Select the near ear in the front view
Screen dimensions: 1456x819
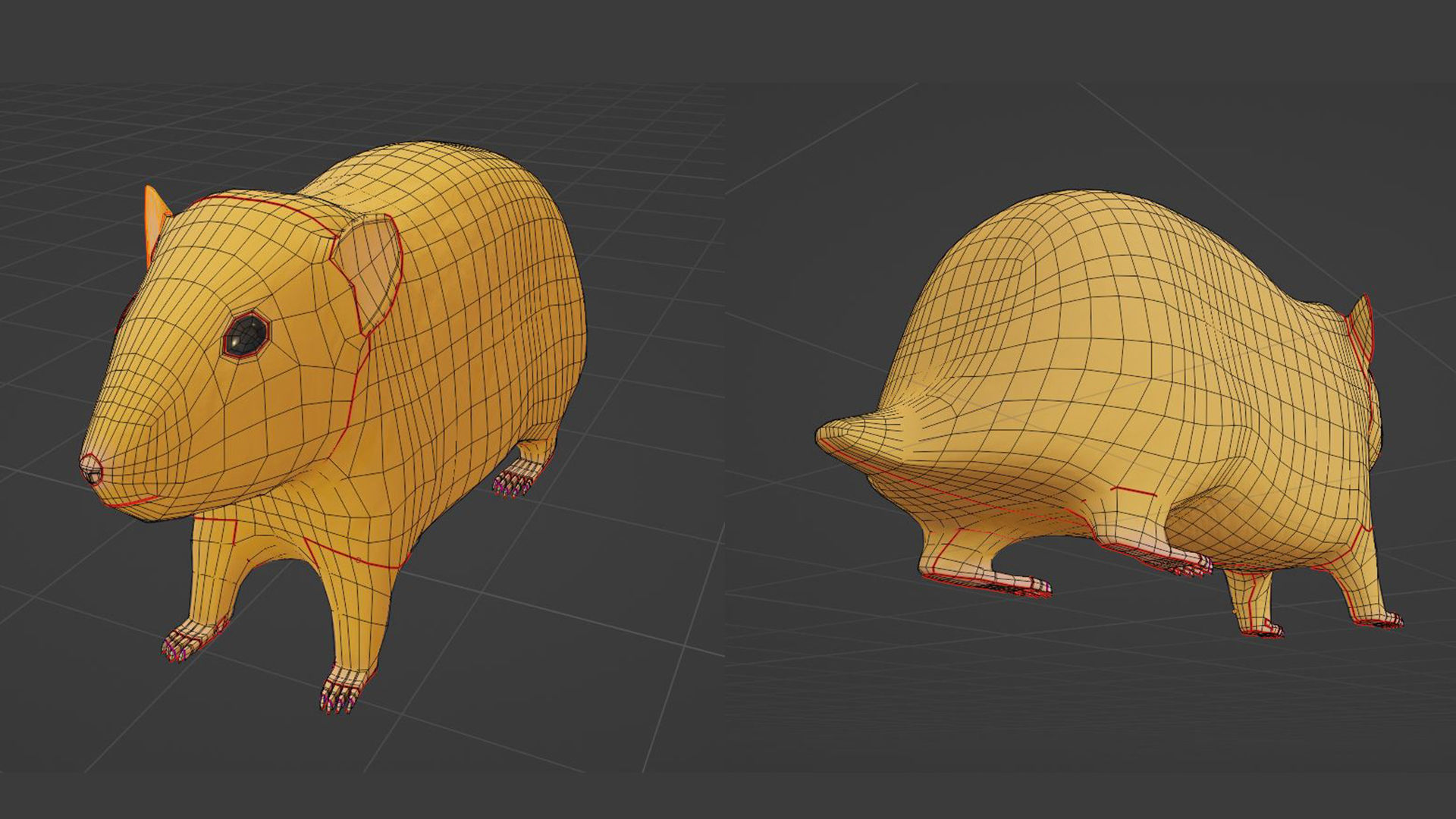367,273
